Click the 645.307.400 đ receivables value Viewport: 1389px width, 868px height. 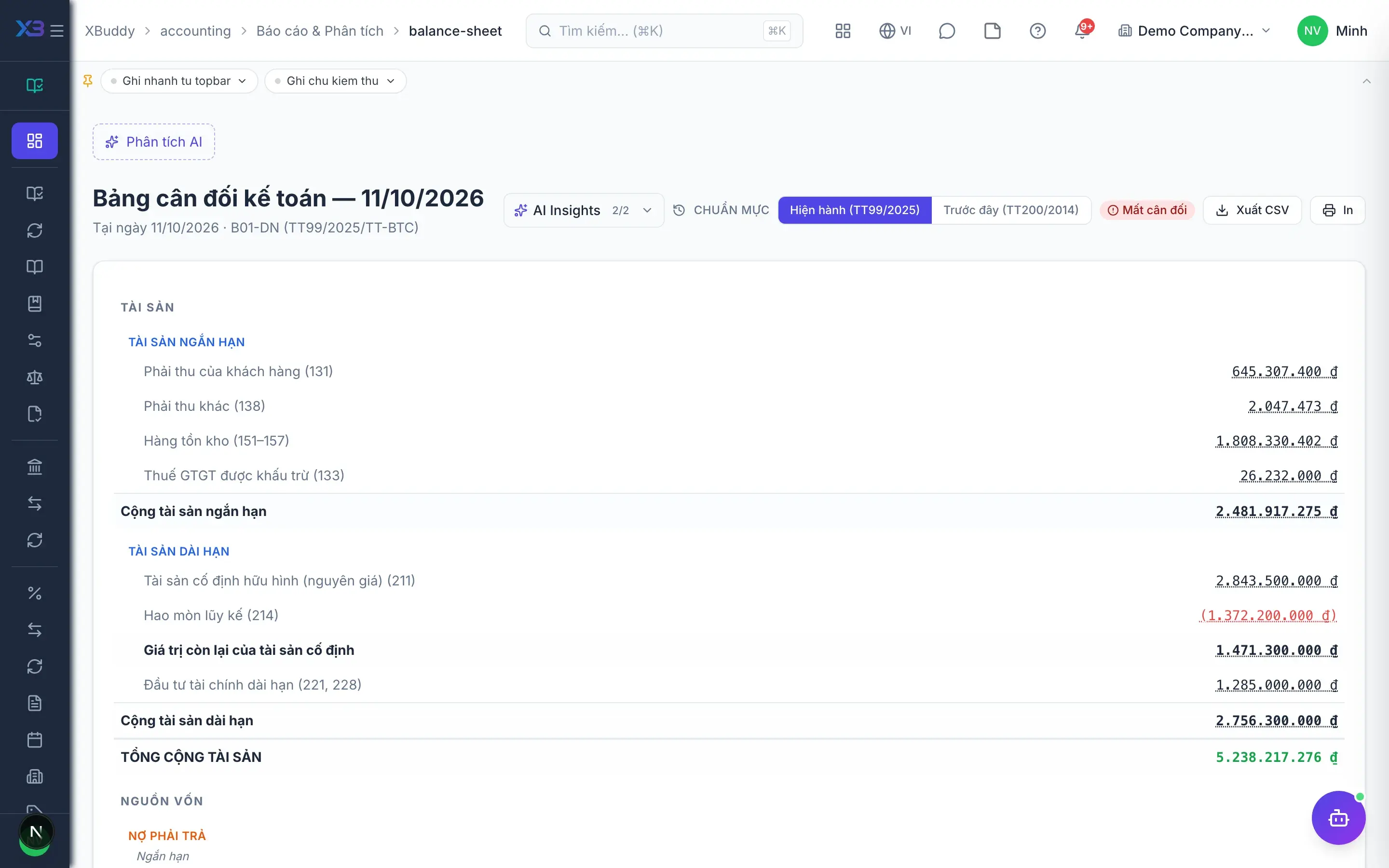pos(1284,371)
